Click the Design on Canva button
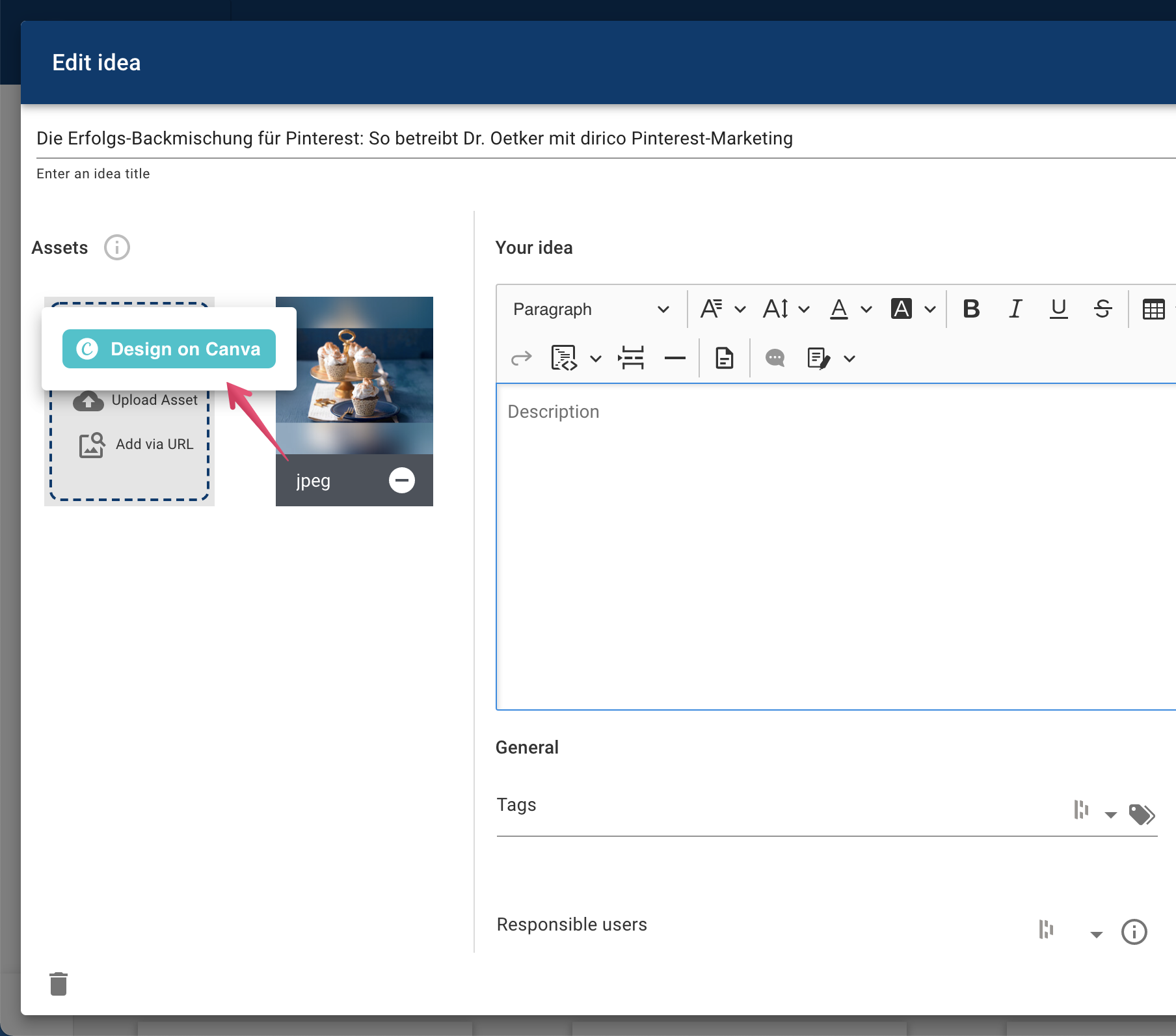This screenshot has width=1176, height=1036. tap(168, 349)
